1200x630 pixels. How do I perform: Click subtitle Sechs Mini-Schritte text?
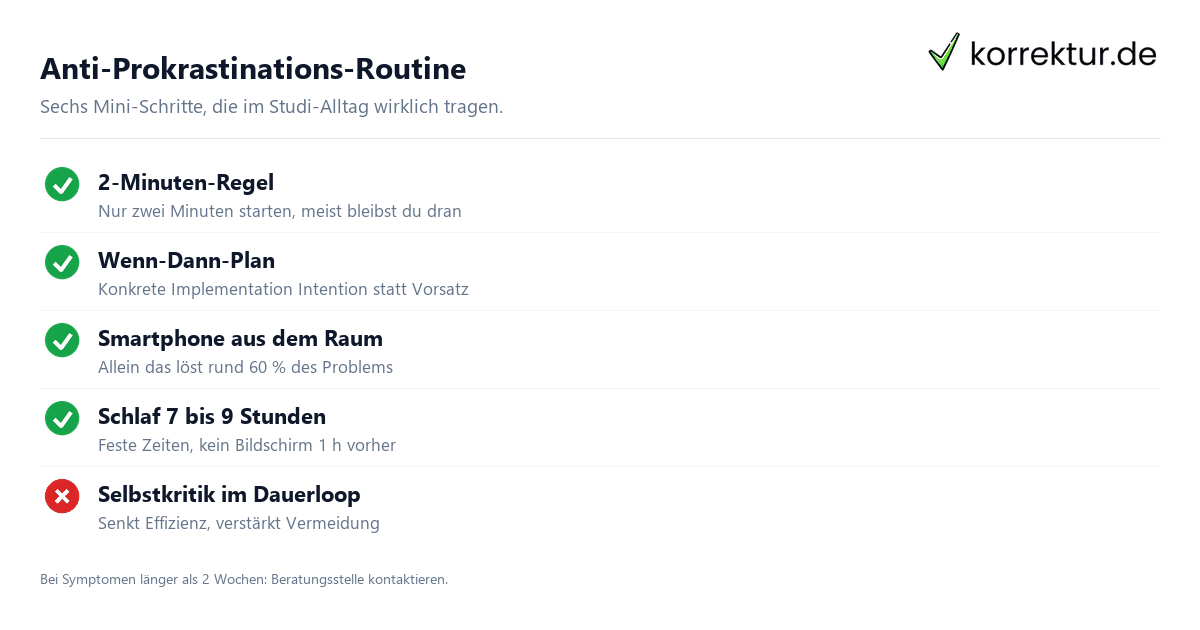[x=271, y=106]
